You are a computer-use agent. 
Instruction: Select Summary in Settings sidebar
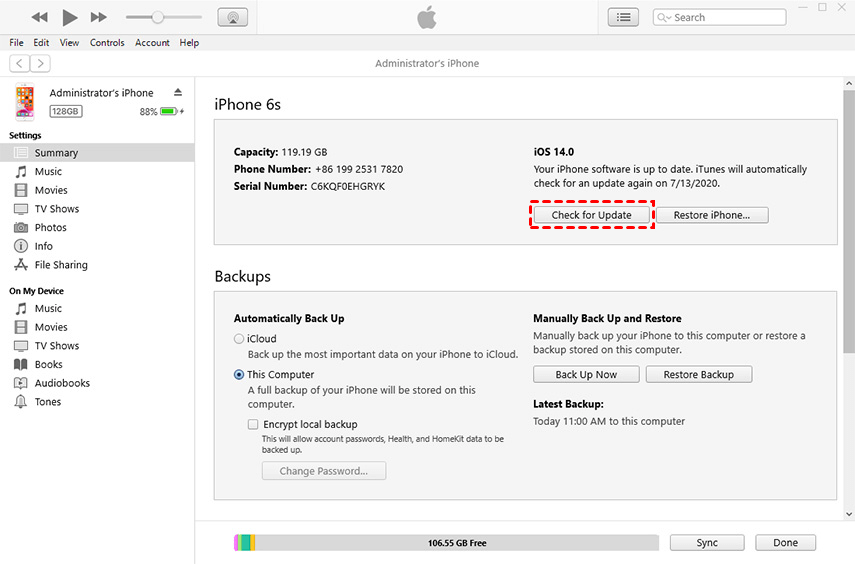point(97,153)
